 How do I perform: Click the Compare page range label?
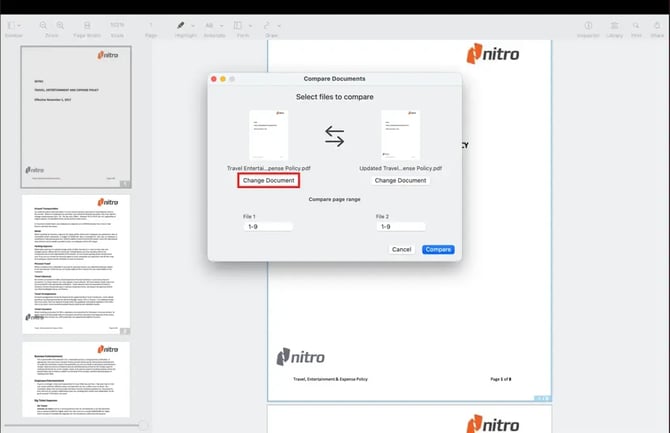point(335,199)
